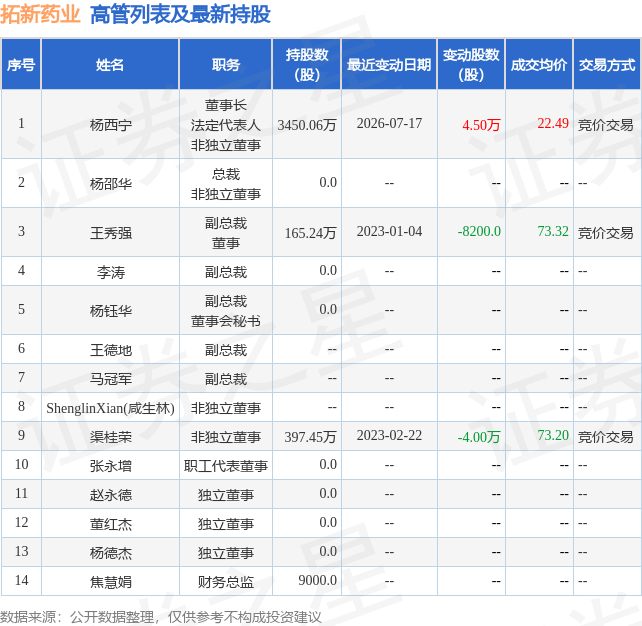Image resolution: width=642 pixels, height=626 pixels.
Task: Click the holding value 3450.06万
Action: click(x=307, y=125)
